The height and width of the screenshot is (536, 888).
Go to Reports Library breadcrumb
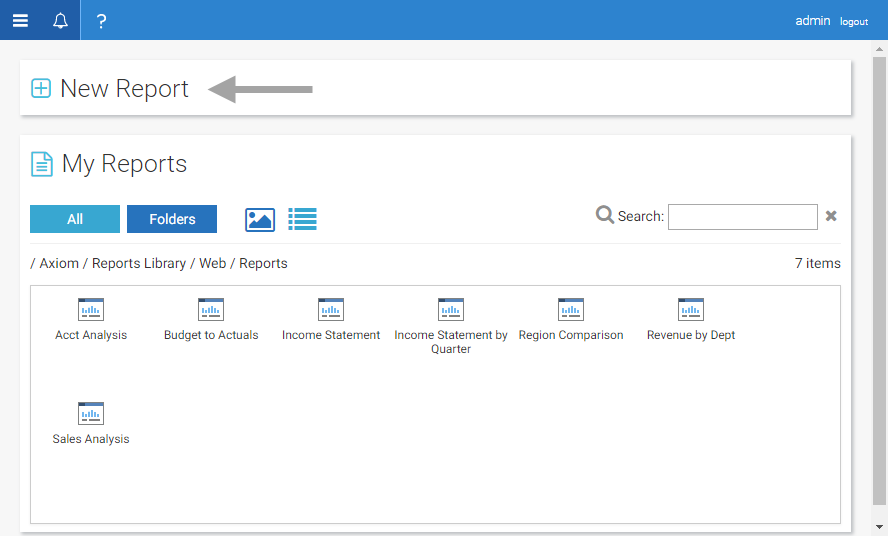pyautogui.click(x=139, y=263)
